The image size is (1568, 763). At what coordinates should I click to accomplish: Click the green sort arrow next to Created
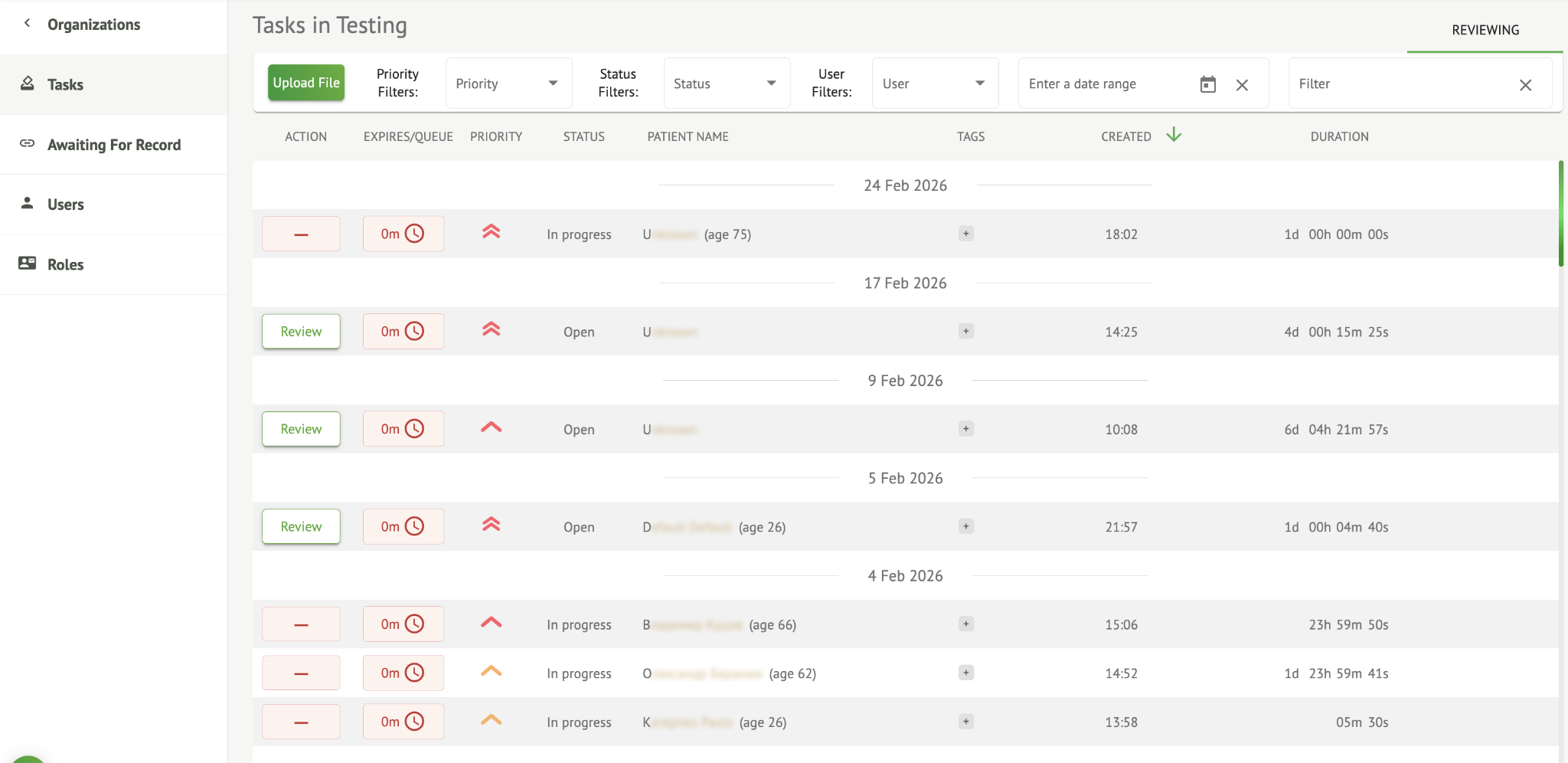coord(1174,136)
